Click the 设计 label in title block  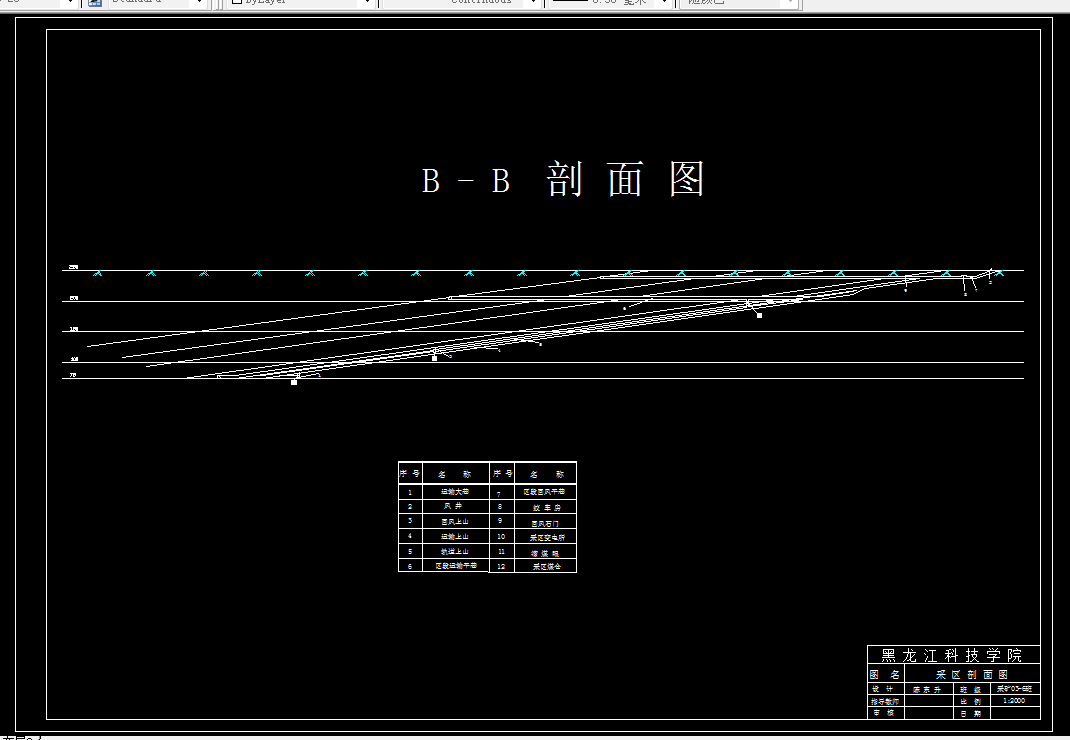tap(883, 689)
